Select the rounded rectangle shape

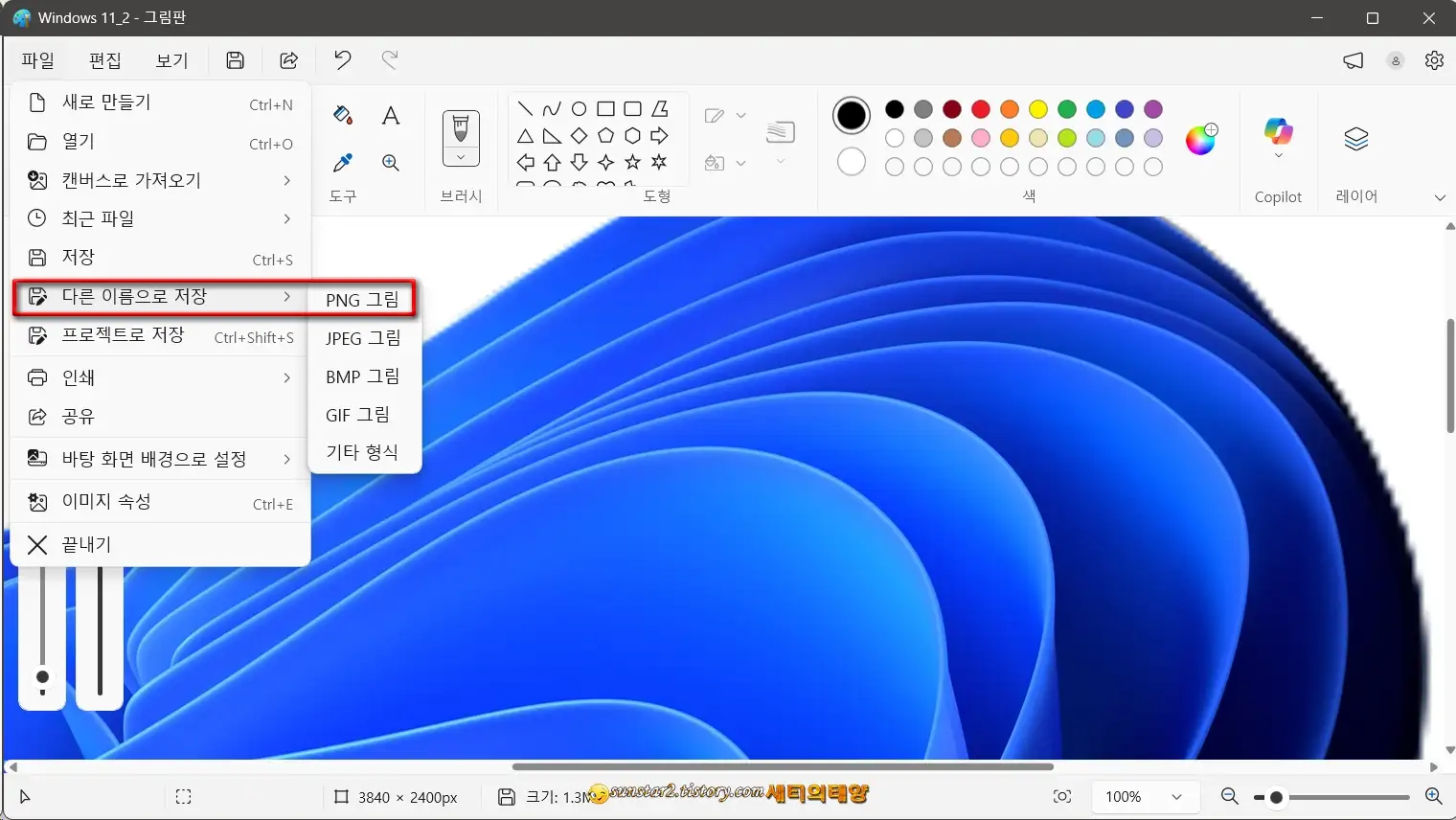632,108
